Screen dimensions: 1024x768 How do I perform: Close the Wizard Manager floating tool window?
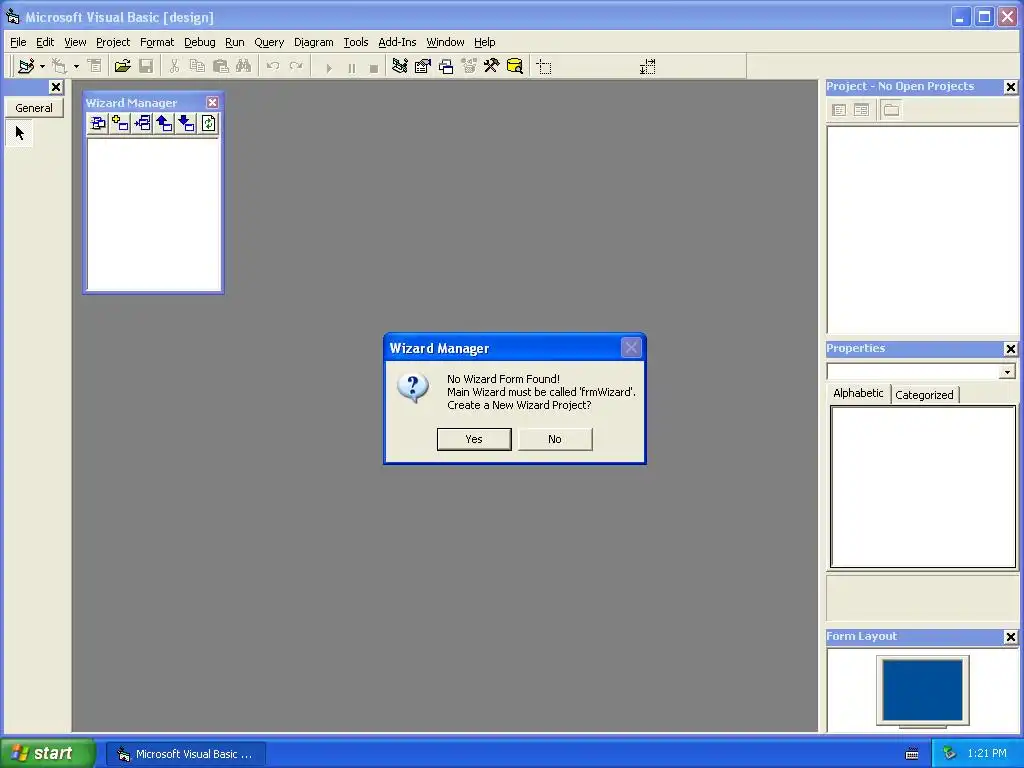[x=212, y=103]
